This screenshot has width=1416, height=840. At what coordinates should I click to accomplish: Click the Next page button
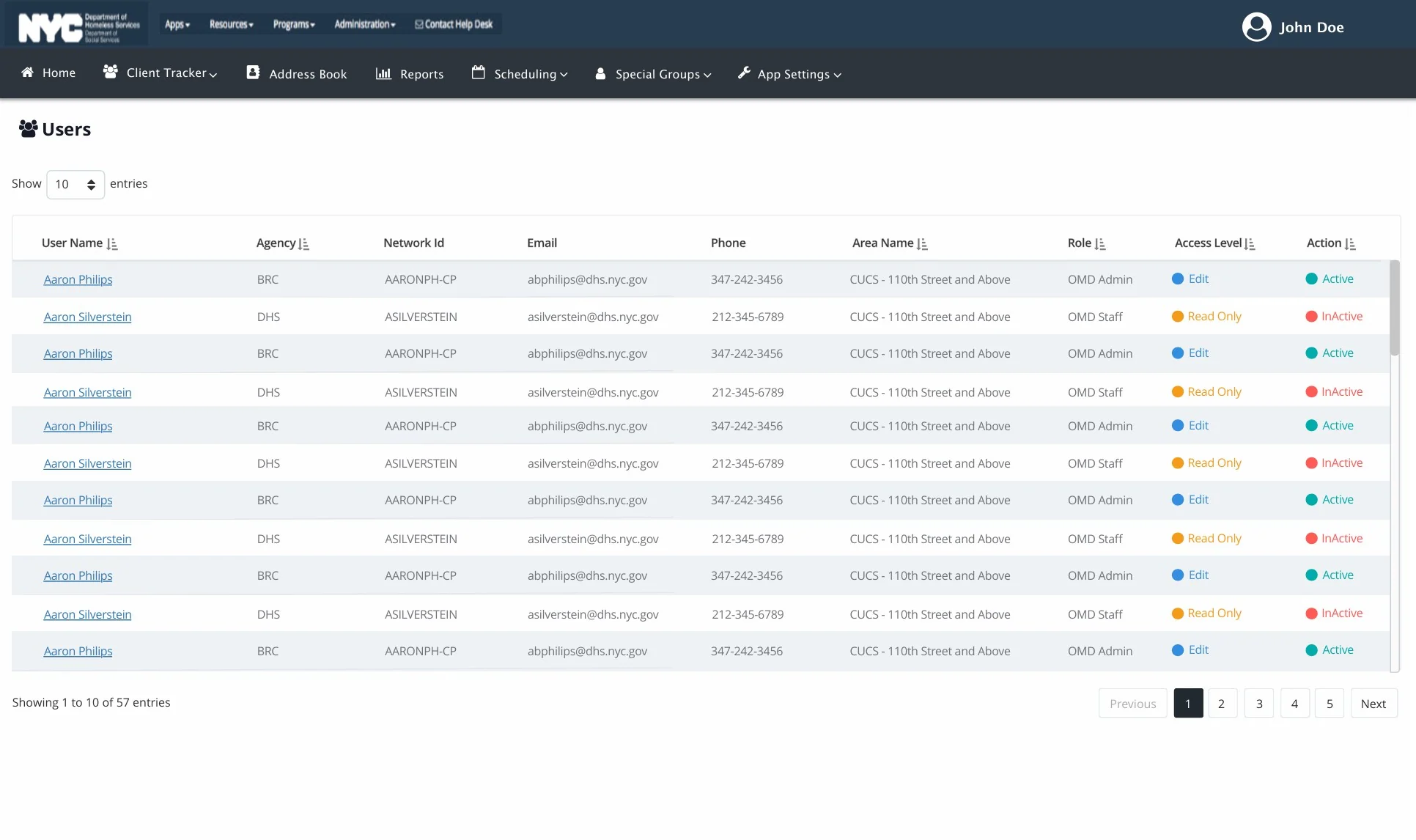pyautogui.click(x=1373, y=704)
